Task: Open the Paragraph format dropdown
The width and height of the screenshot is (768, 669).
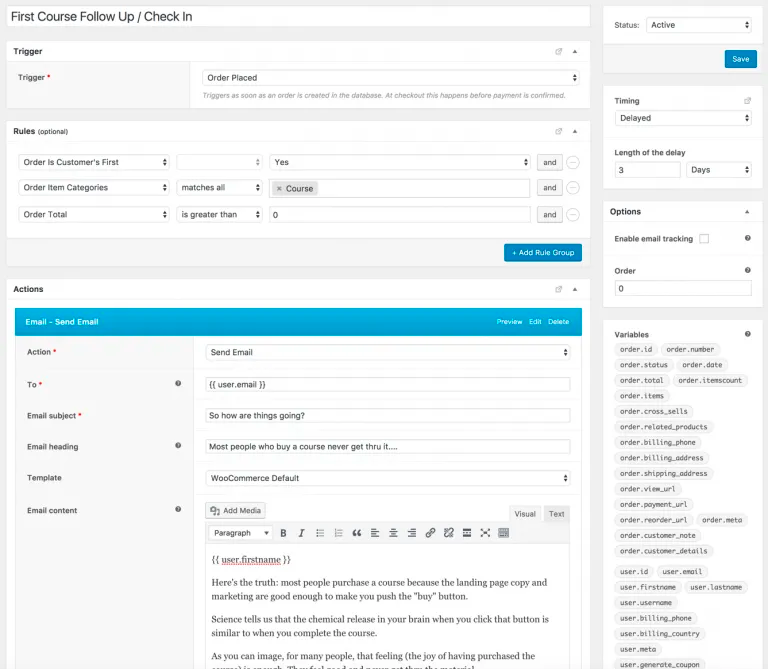Action: [240, 533]
